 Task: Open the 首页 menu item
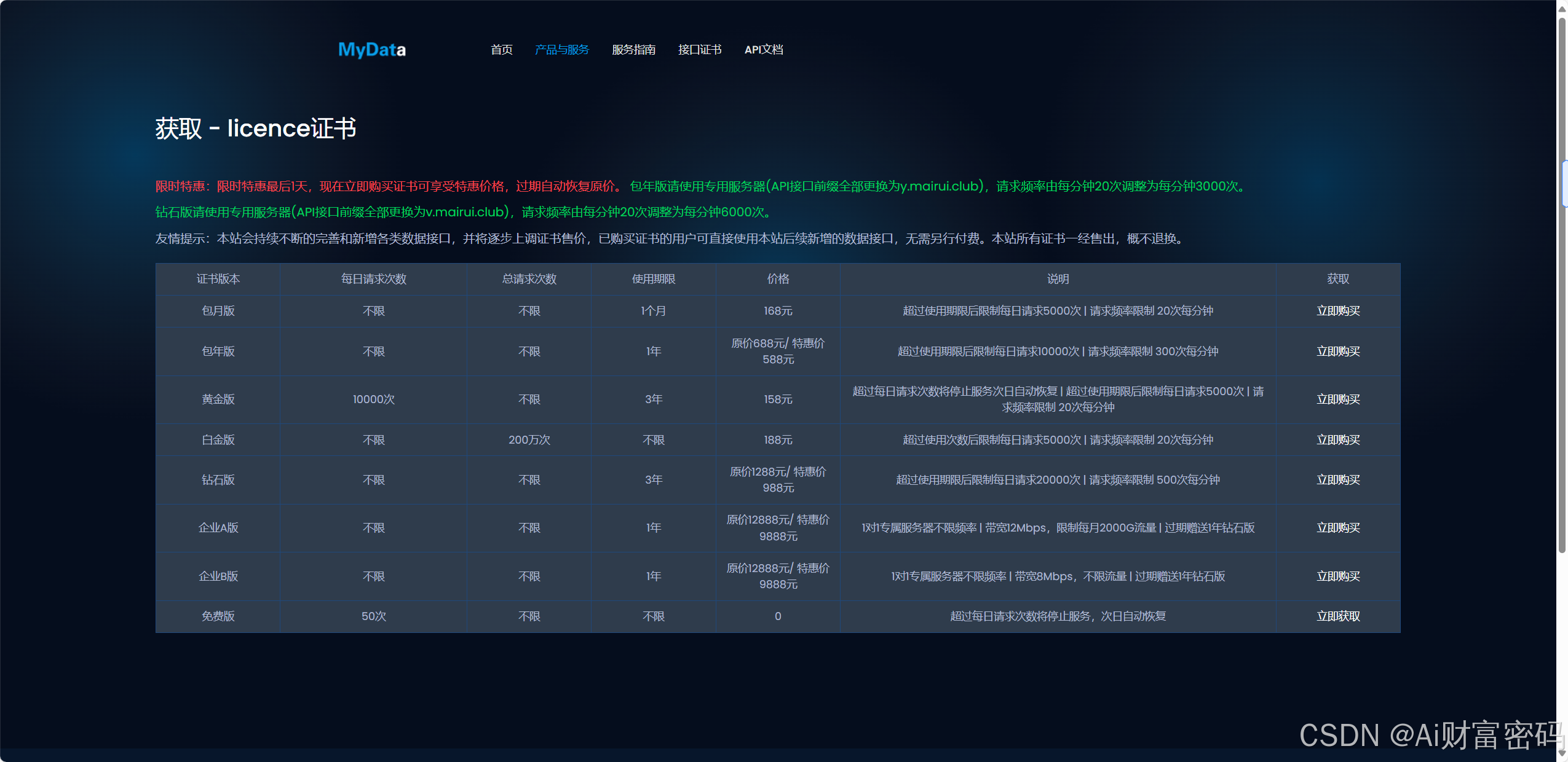501,50
